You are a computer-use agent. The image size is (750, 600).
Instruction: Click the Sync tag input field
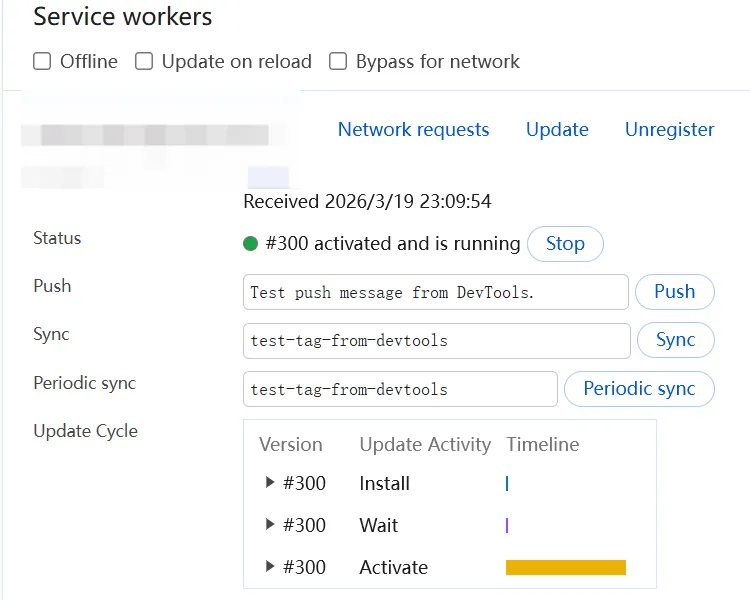(x=436, y=340)
